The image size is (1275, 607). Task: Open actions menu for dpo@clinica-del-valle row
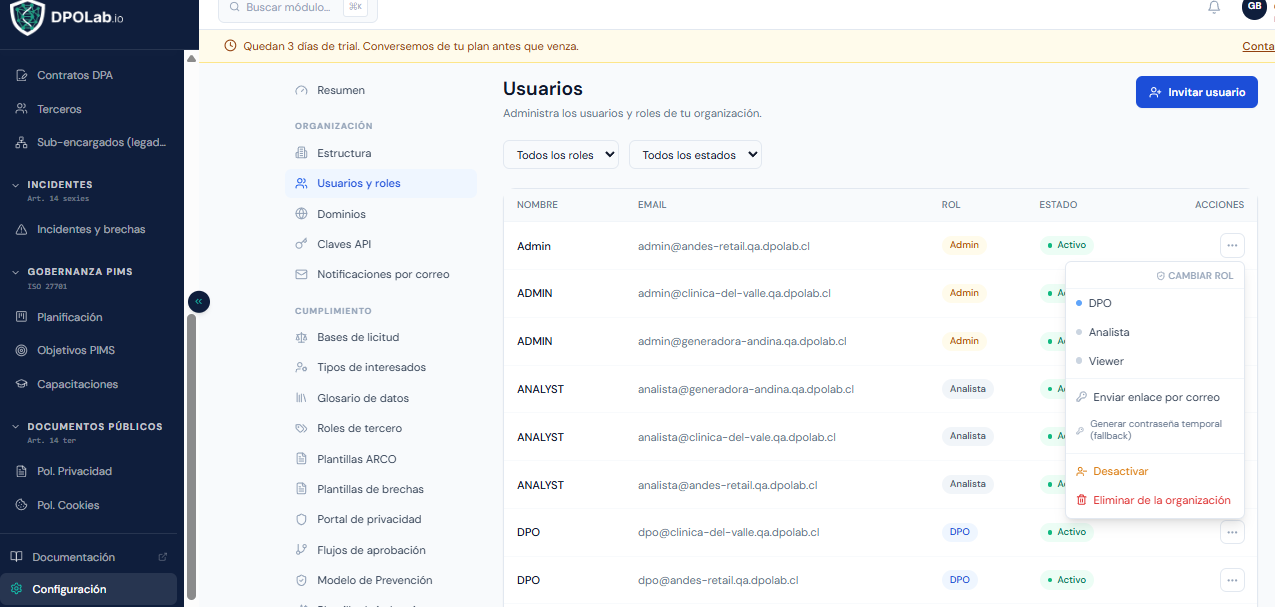[1232, 532]
